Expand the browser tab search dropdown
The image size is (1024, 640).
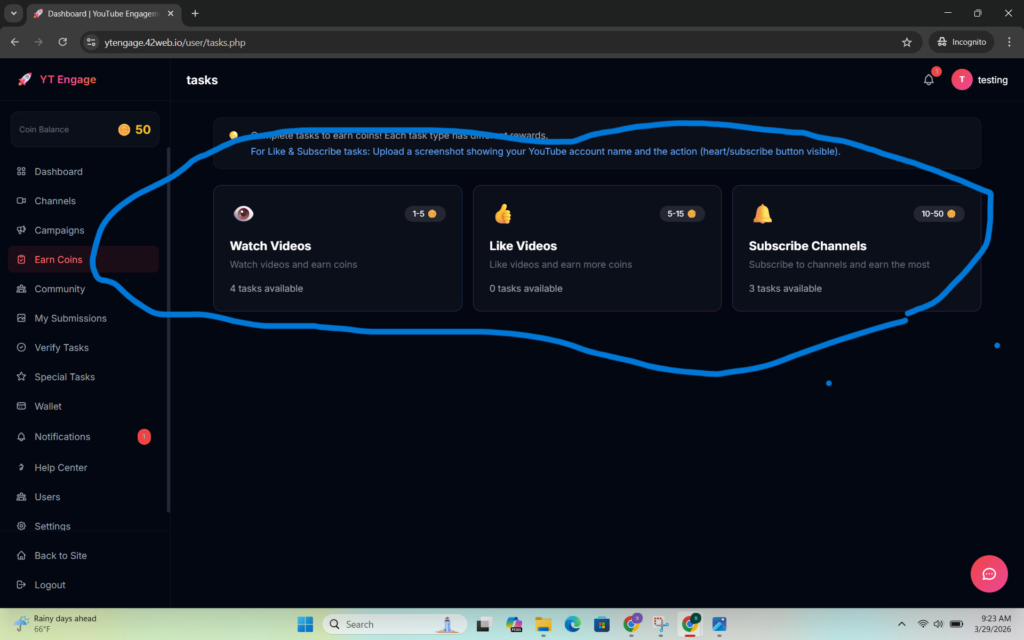pos(13,13)
